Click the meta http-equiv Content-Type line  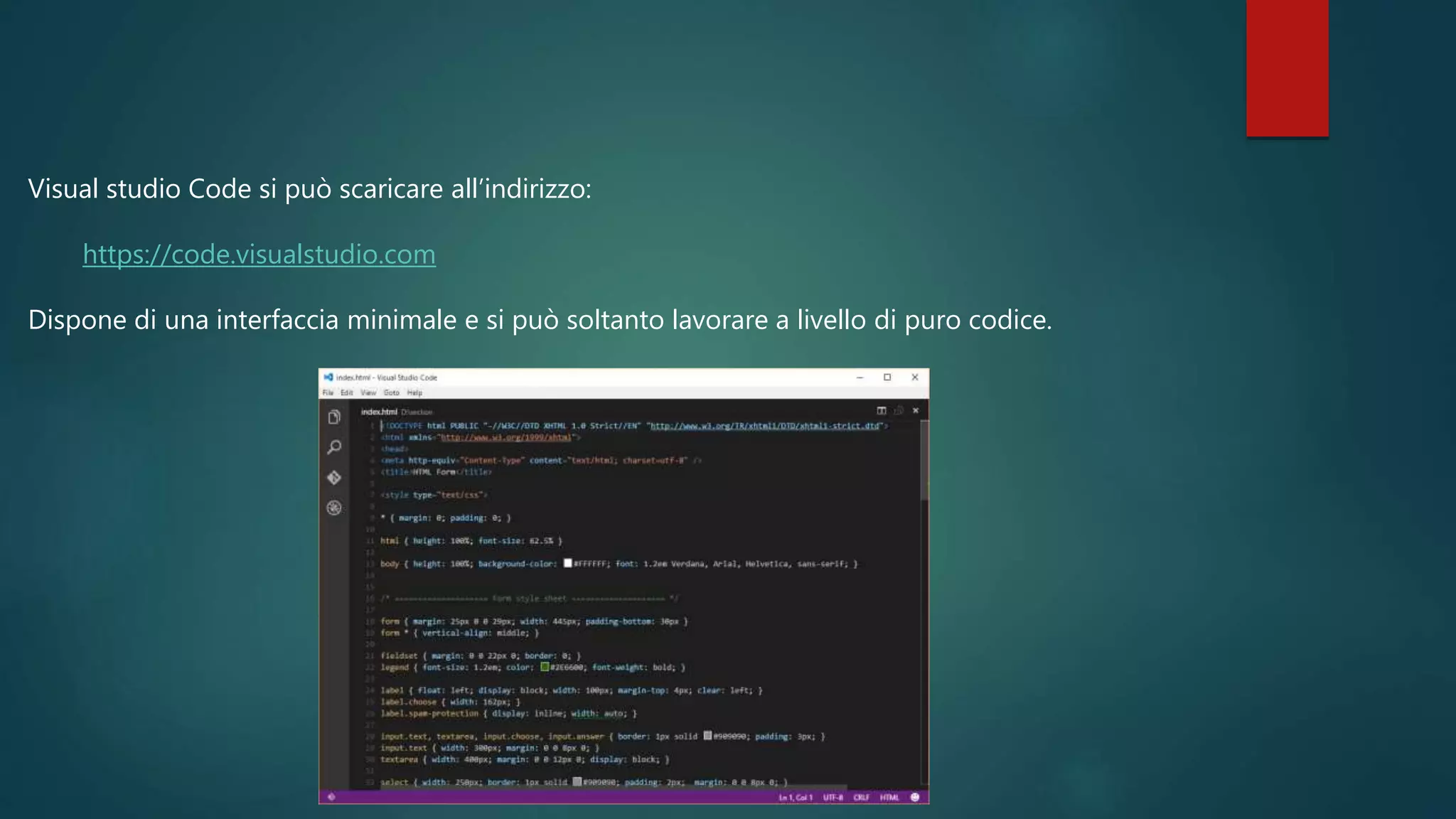click(541, 461)
